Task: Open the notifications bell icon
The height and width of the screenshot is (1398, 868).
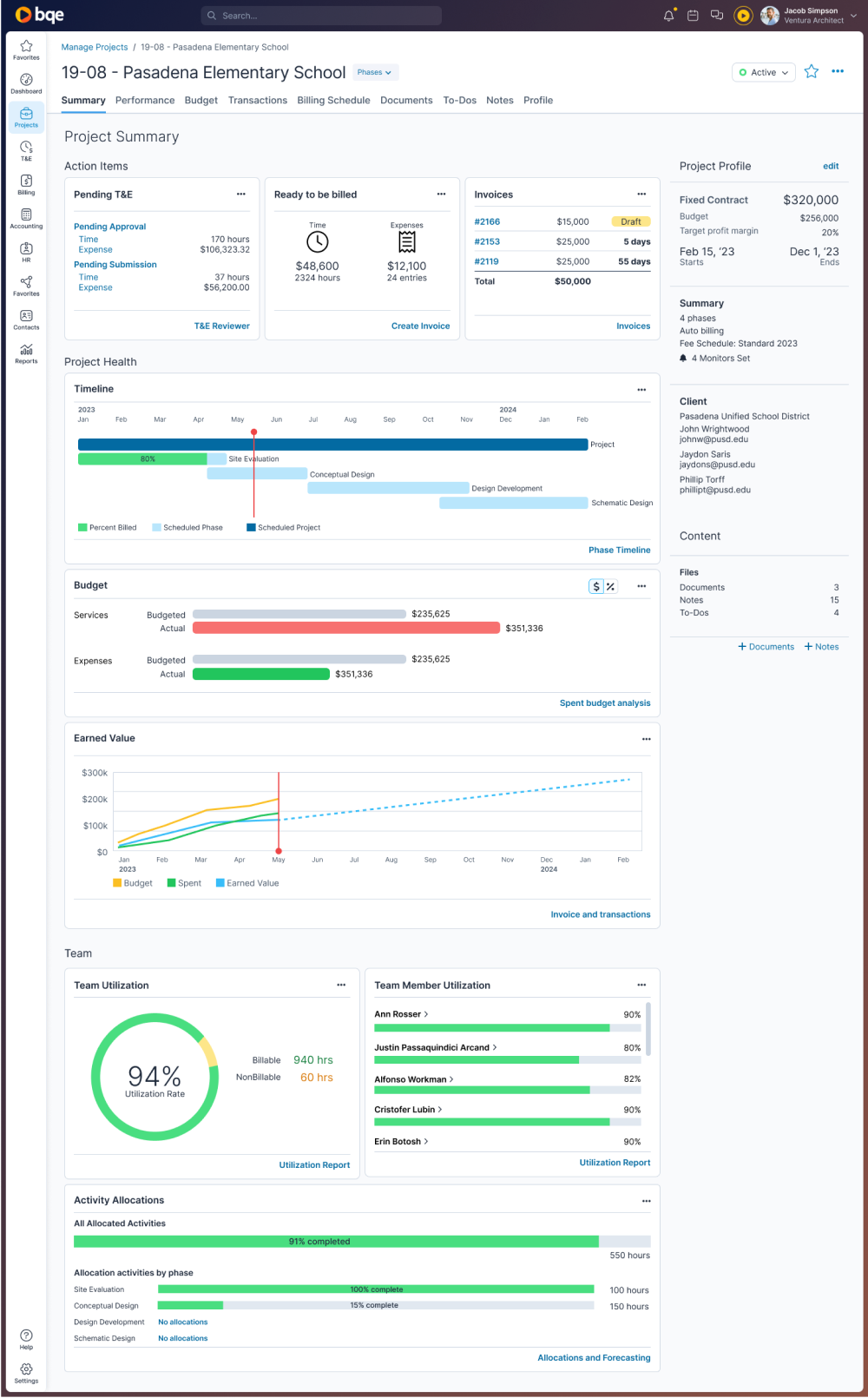Action: [668, 16]
